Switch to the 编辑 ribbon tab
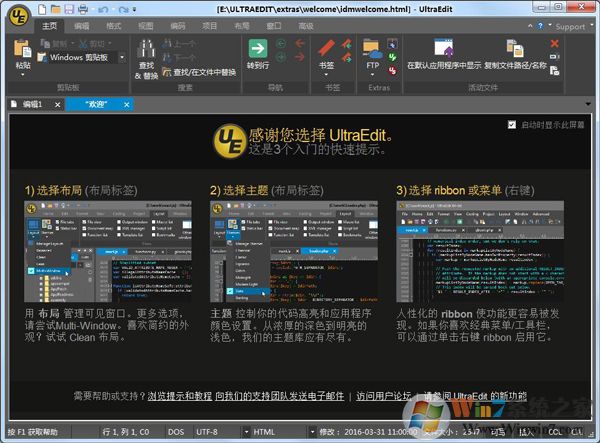Screen dimensions: 600x443 tap(82, 26)
